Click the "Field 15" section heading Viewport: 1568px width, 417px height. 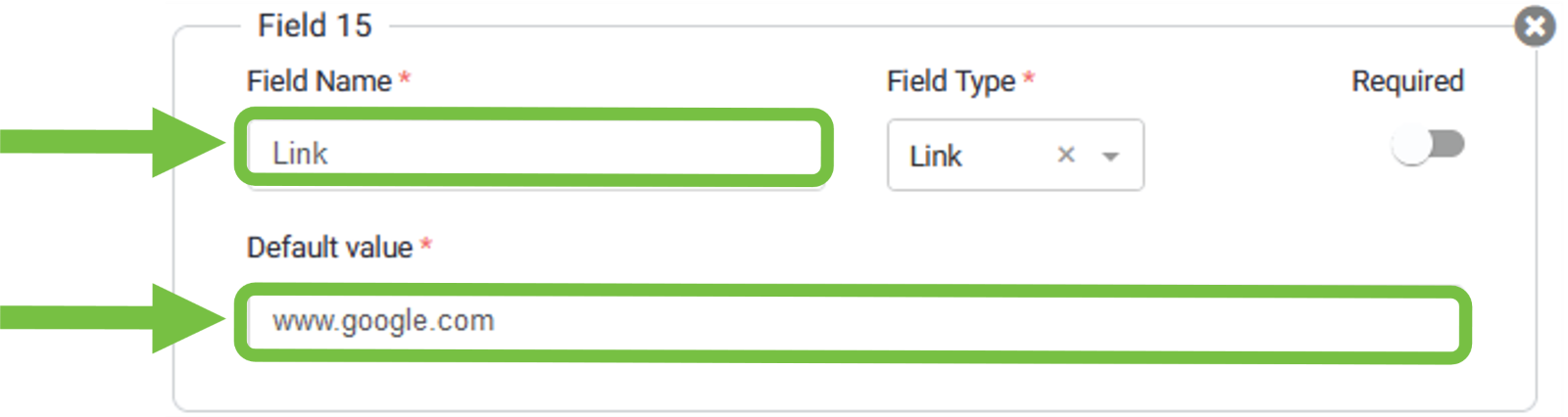coord(315,25)
